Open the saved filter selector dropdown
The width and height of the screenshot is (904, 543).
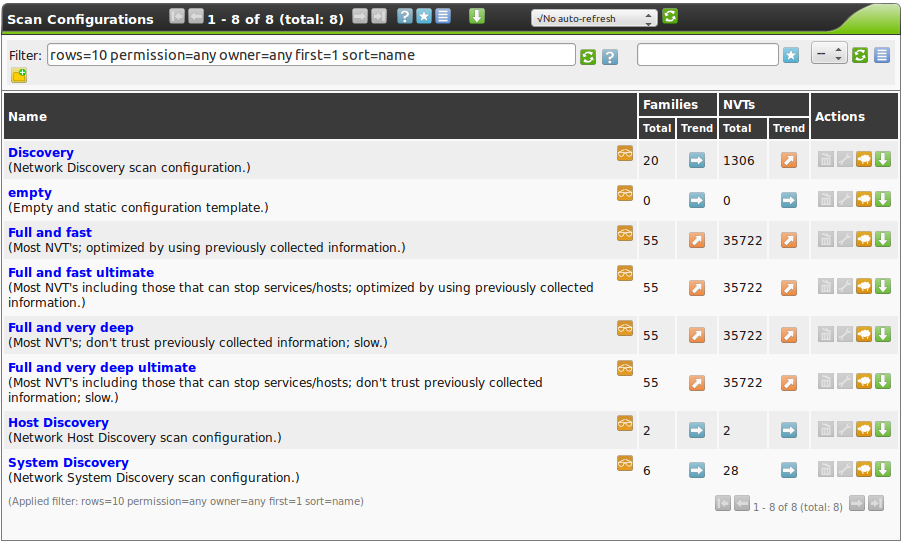(829, 55)
